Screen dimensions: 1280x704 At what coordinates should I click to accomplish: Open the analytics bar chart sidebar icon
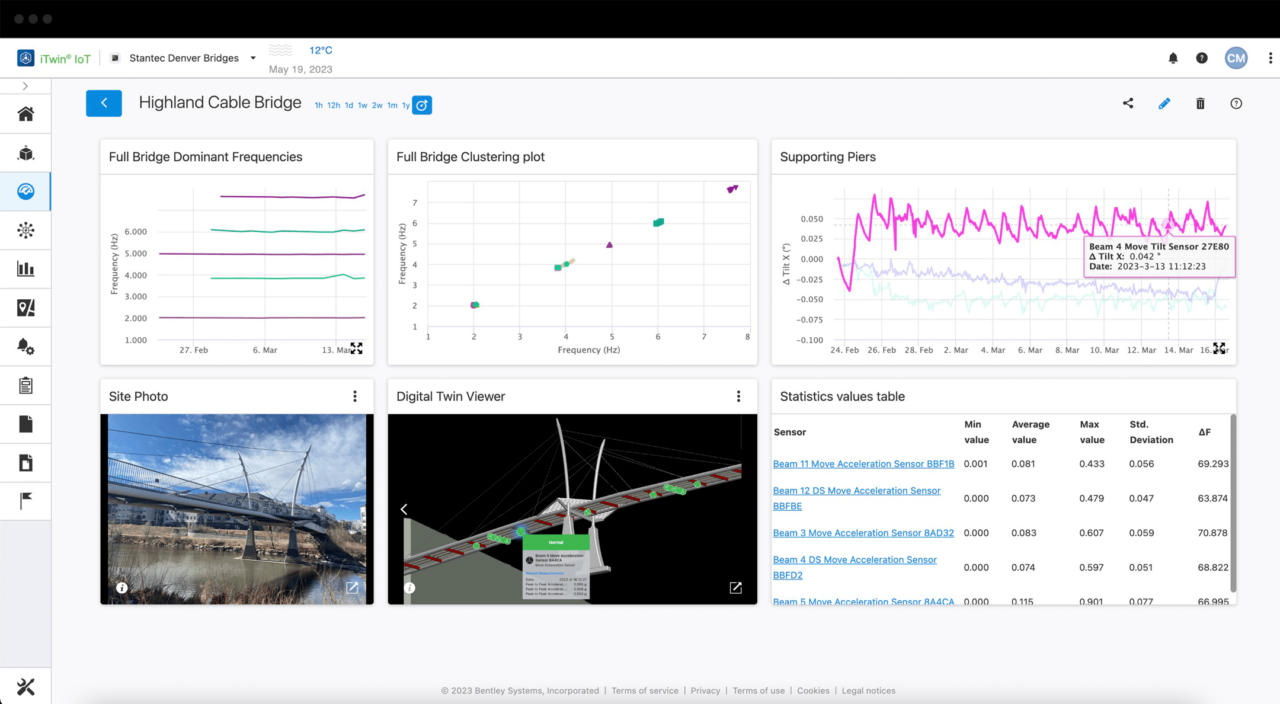pos(25,268)
